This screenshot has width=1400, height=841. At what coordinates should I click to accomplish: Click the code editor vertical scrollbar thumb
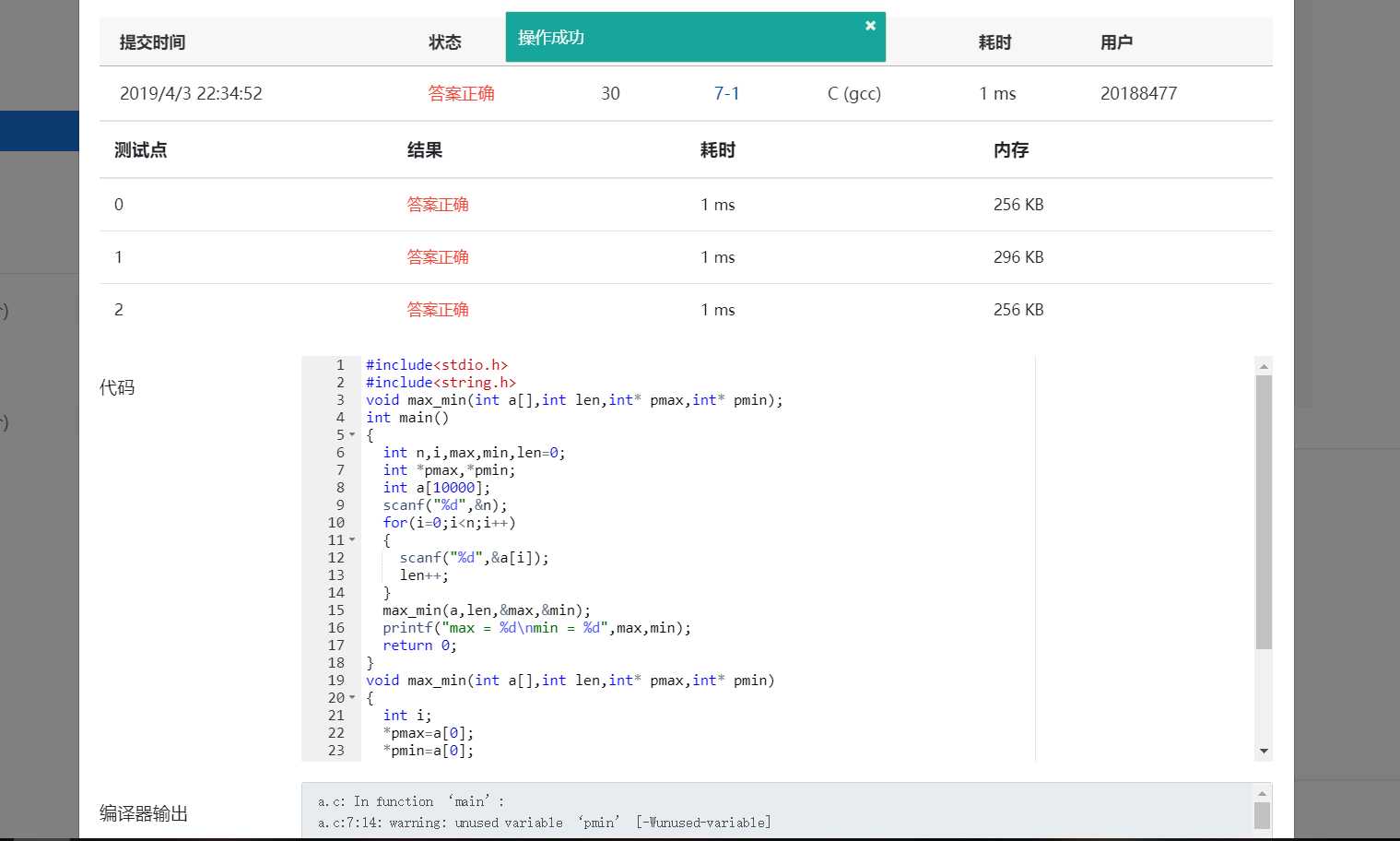[1264, 512]
